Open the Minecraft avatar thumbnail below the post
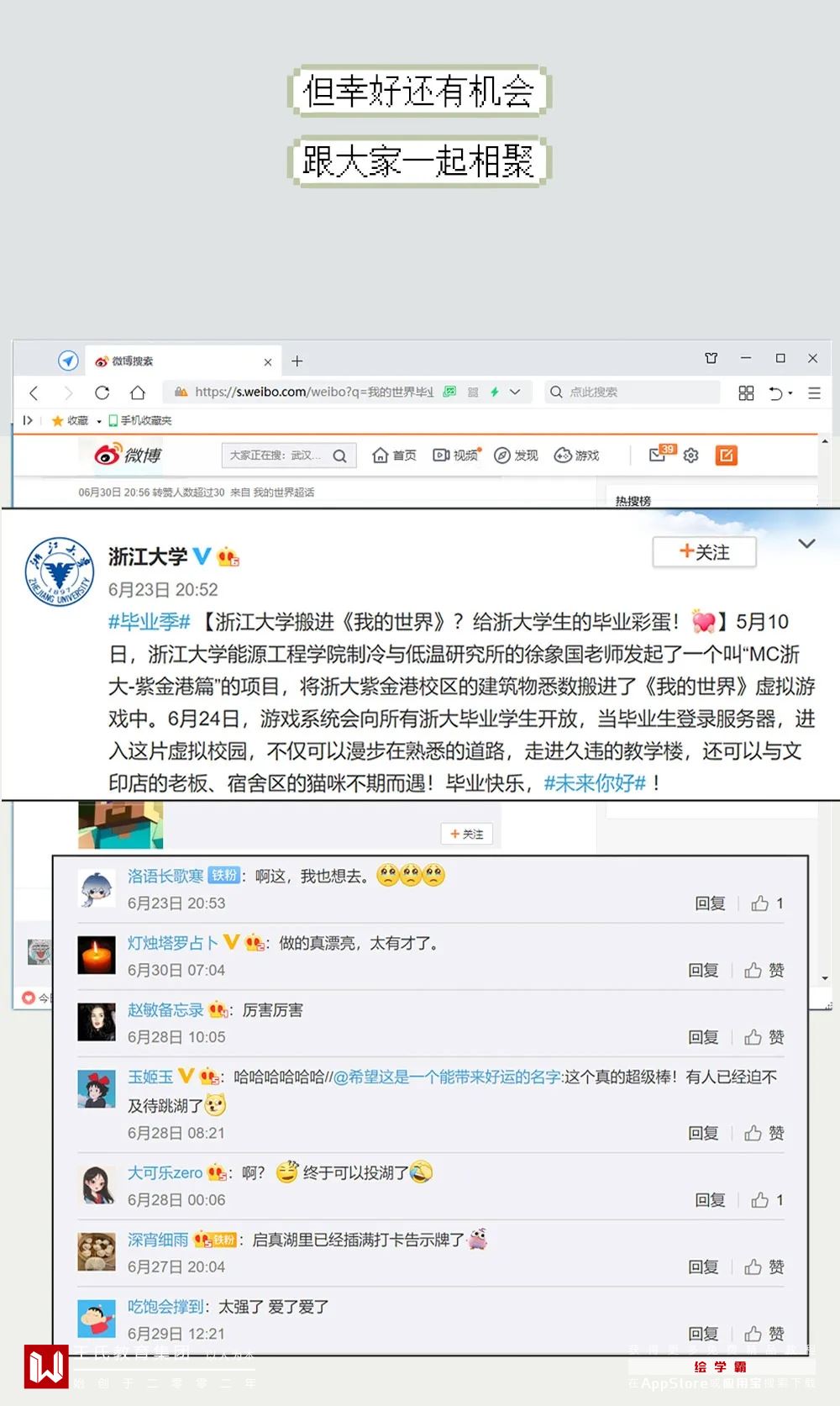Image resolution: width=840 pixels, height=1406 pixels. coord(120,824)
